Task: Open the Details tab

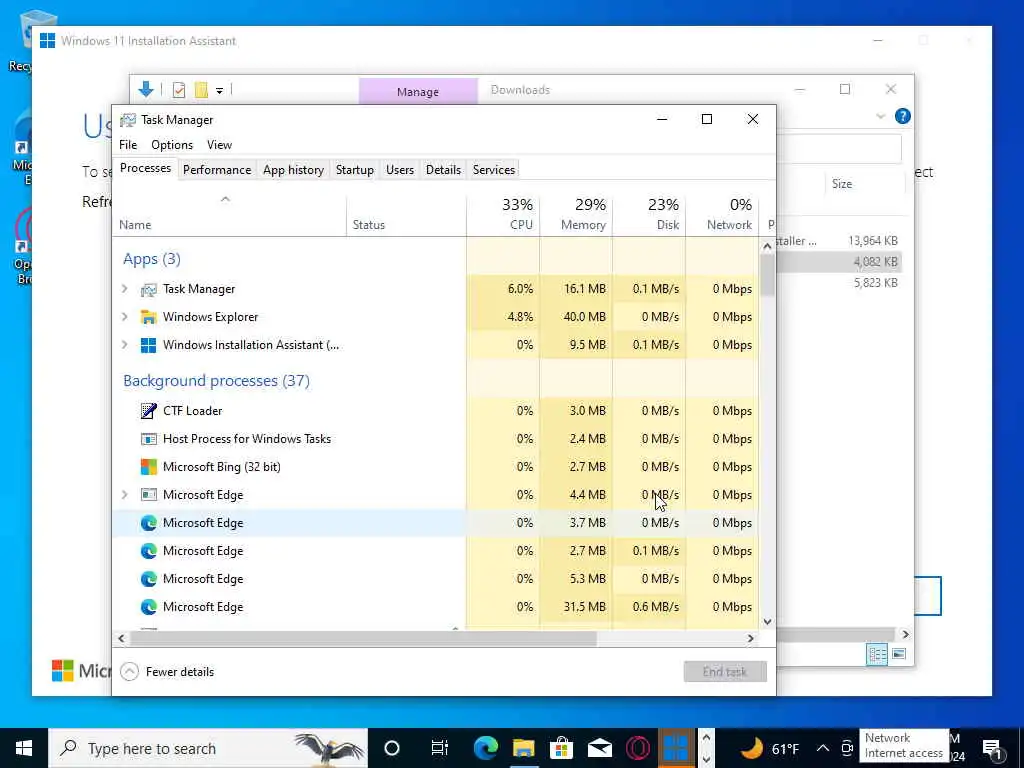Action: click(443, 169)
